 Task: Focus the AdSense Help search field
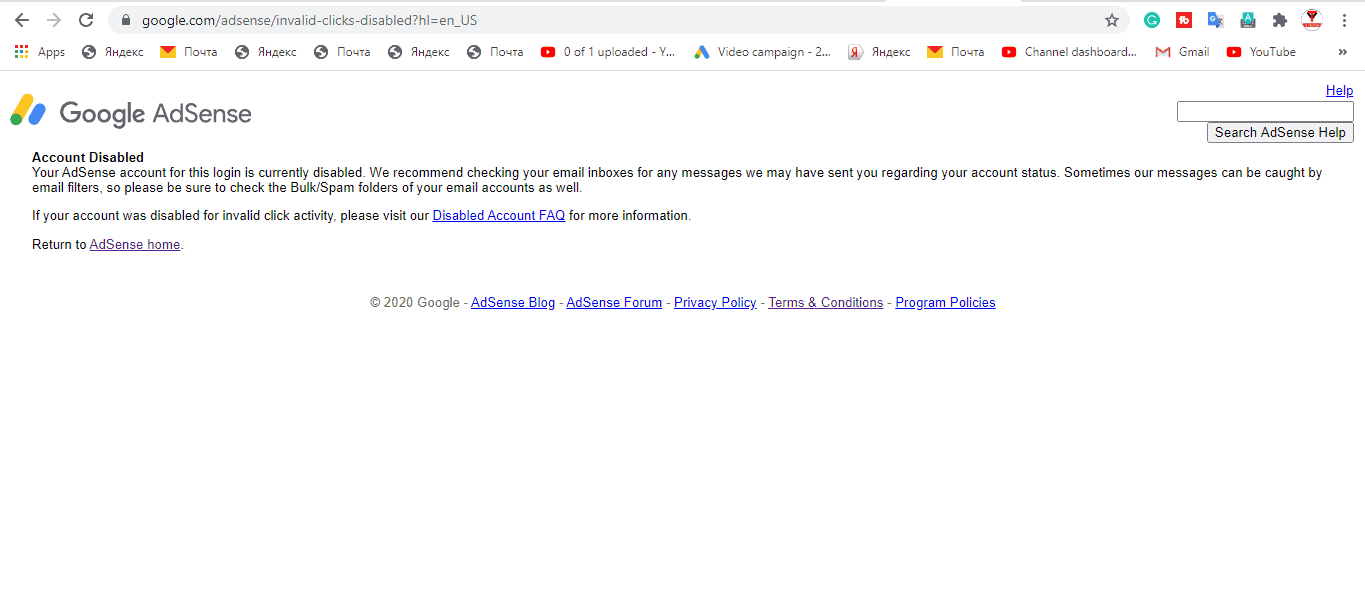point(1265,111)
